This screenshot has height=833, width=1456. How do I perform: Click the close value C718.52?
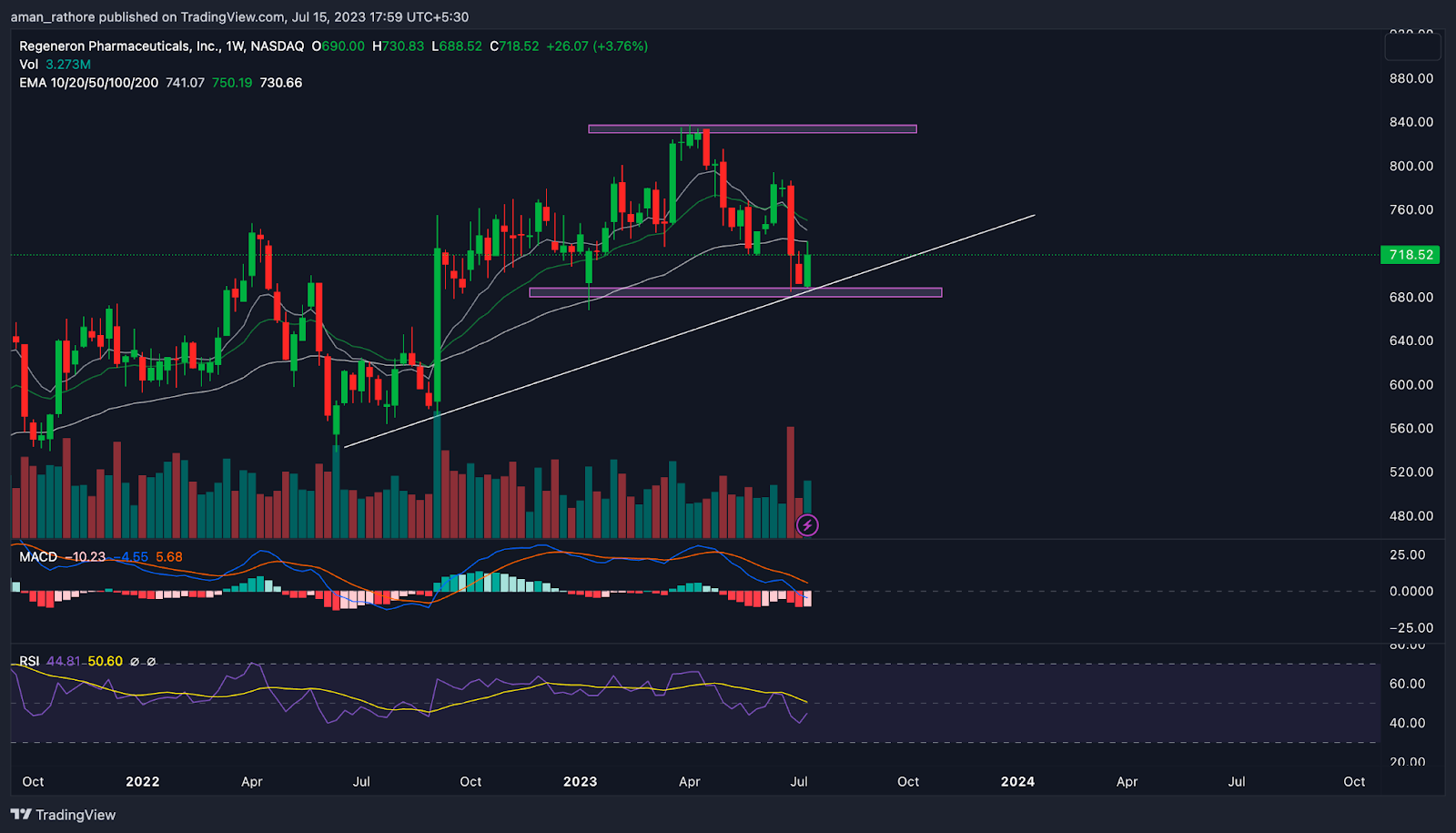tap(514, 46)
